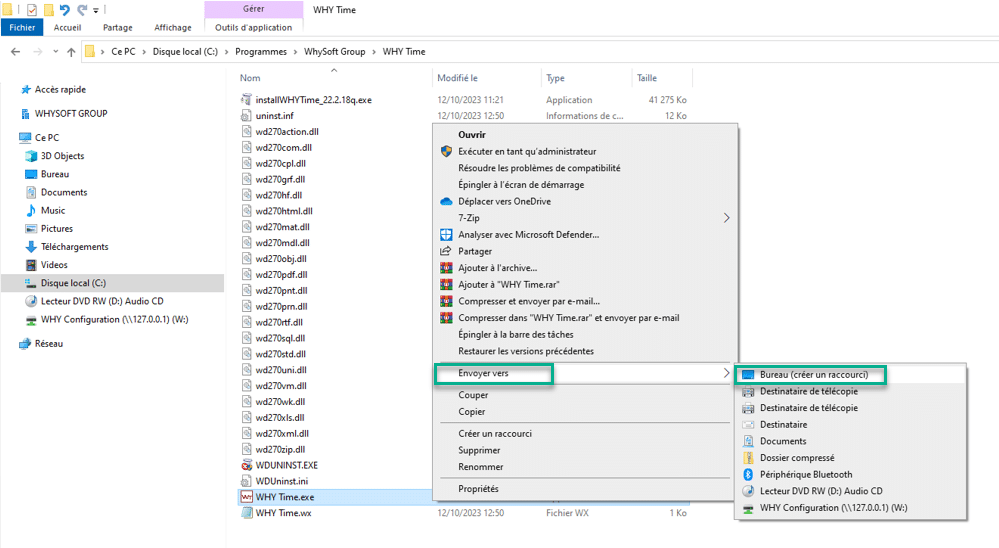This screenshot has width=999, height=548.
Task: Select WHYSOFT GROUP in the navigation pane
Action: (71, 113)
